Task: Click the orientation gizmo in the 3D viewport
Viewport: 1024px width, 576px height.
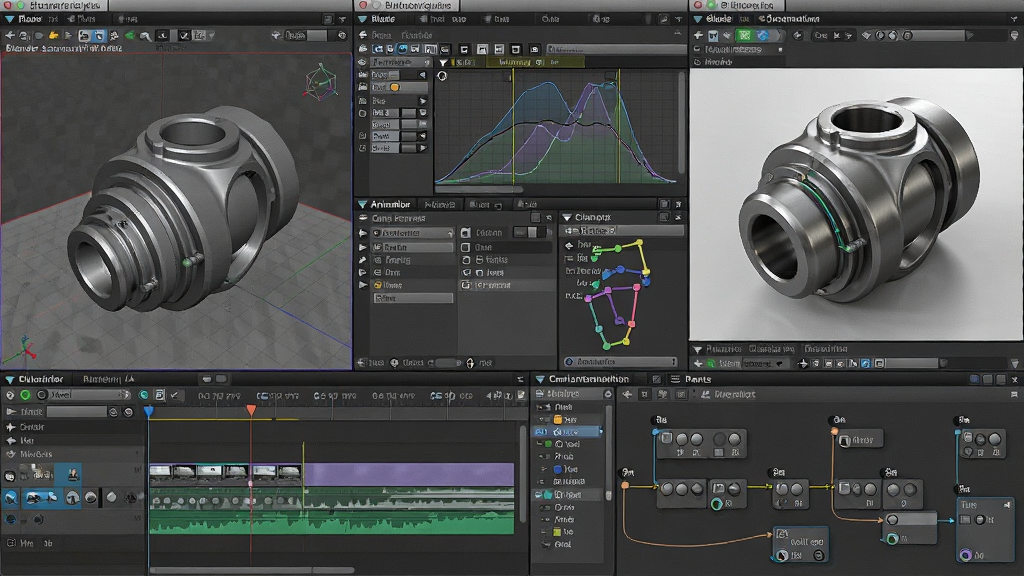Action: (321, 82)
